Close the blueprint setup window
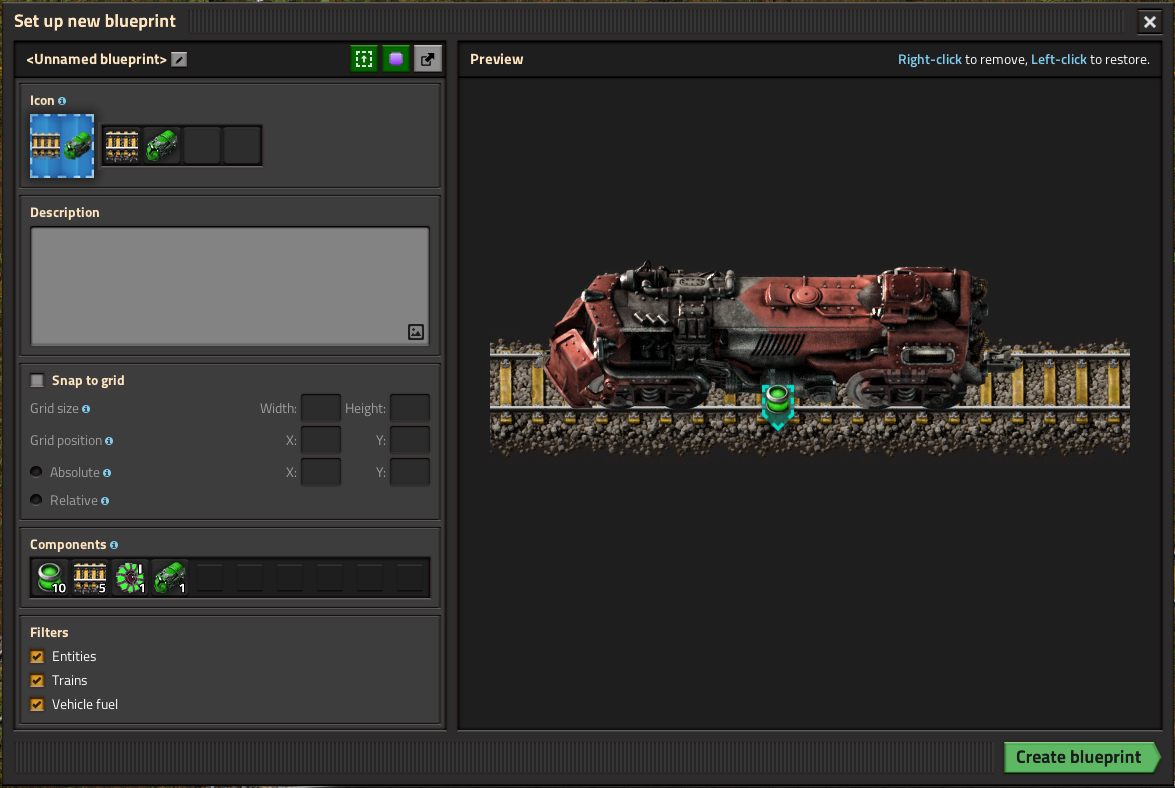 1150,22
